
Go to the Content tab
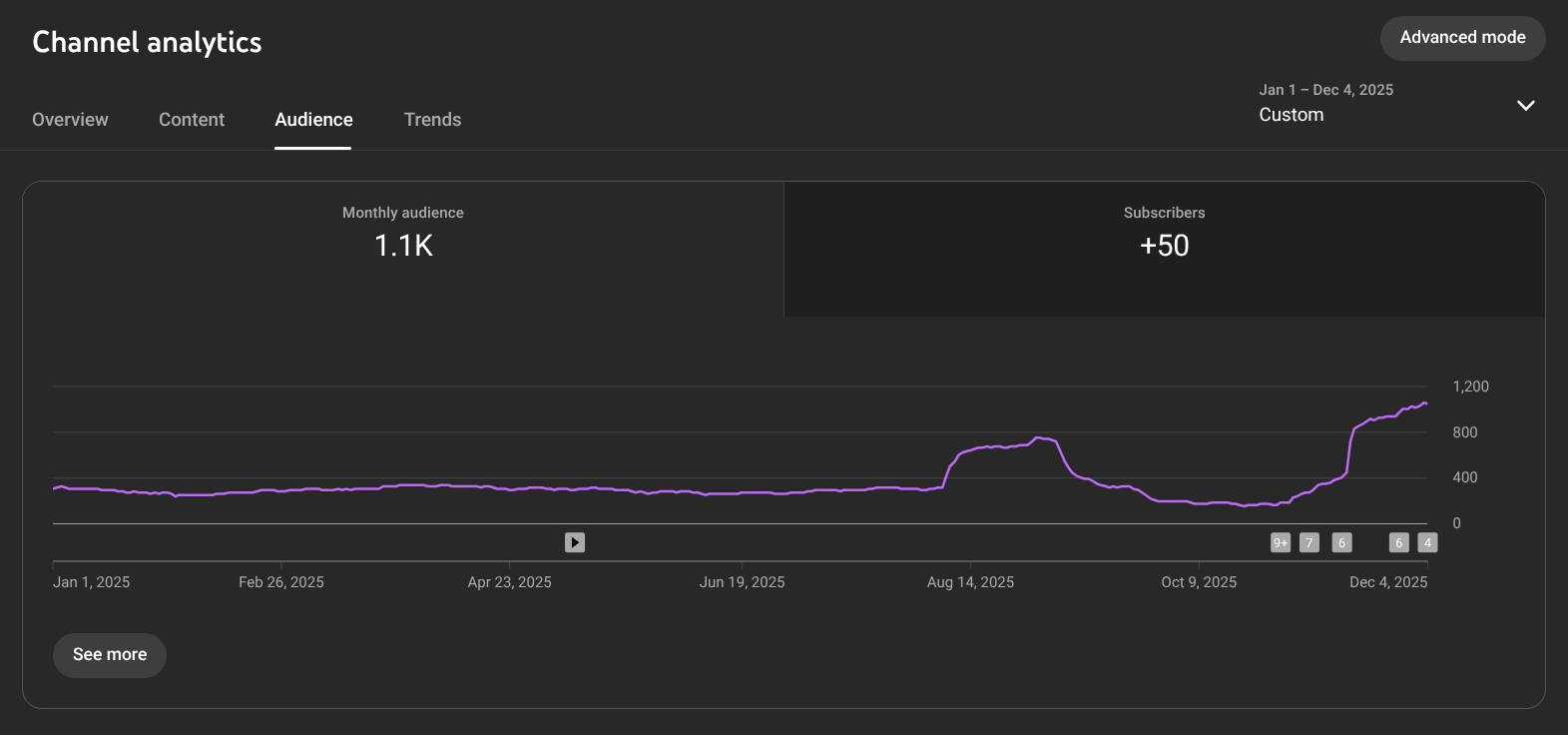[192, 120]
